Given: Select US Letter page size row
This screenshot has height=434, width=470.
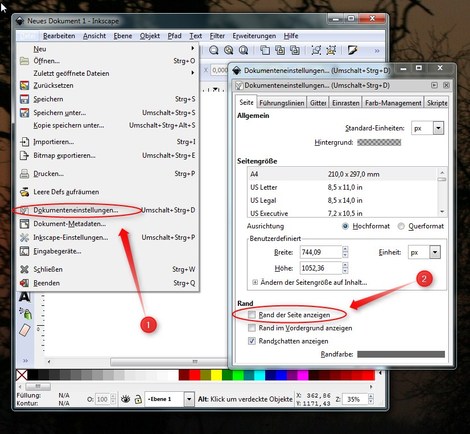Looking at the screenshot, I should [342, 187].
